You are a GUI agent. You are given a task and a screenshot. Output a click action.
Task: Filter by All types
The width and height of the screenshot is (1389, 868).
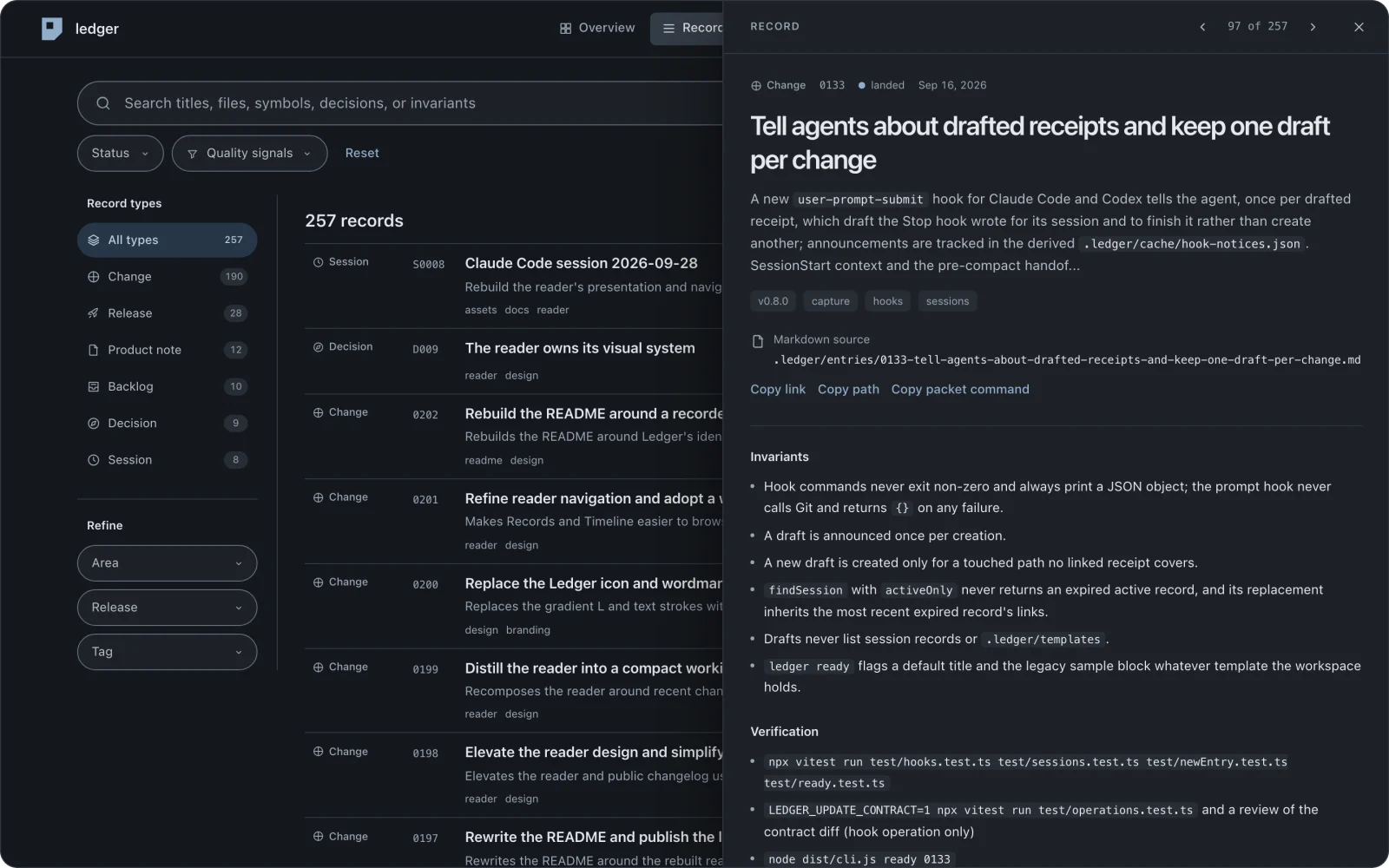point(167,240)
